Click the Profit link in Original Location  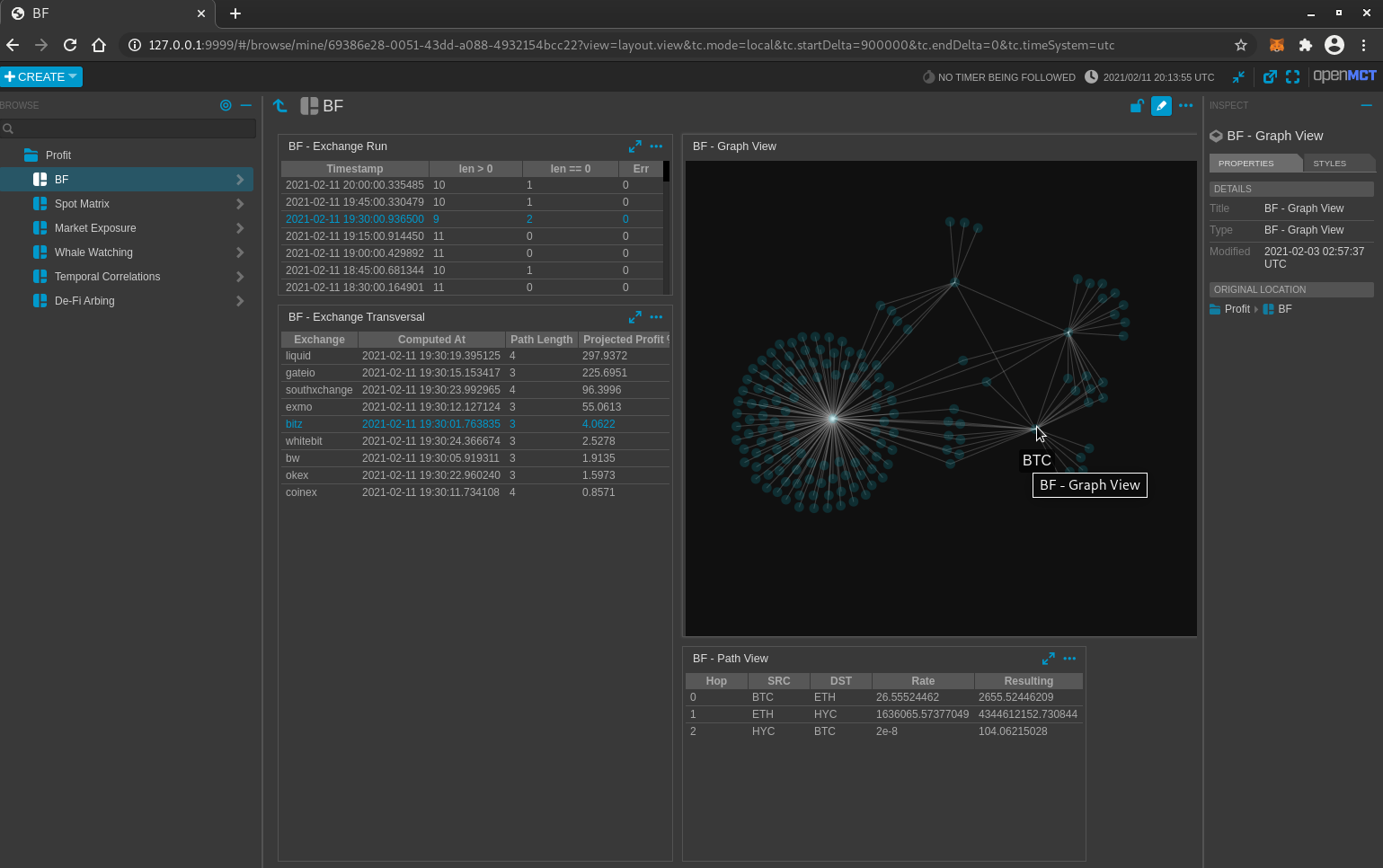point(1230,309)
